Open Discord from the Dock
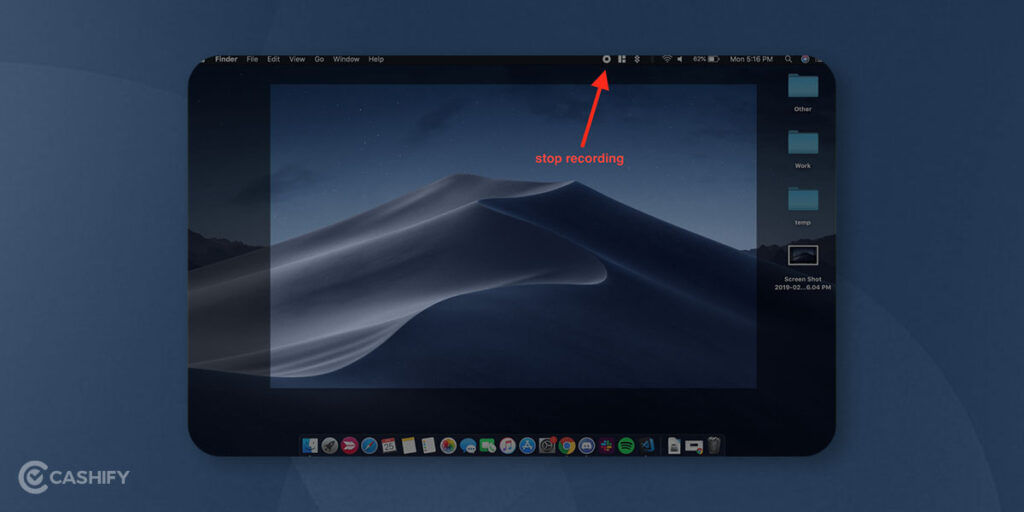Image resolution: width=1024 pixels, height=512 pixels. pos(586,445)
